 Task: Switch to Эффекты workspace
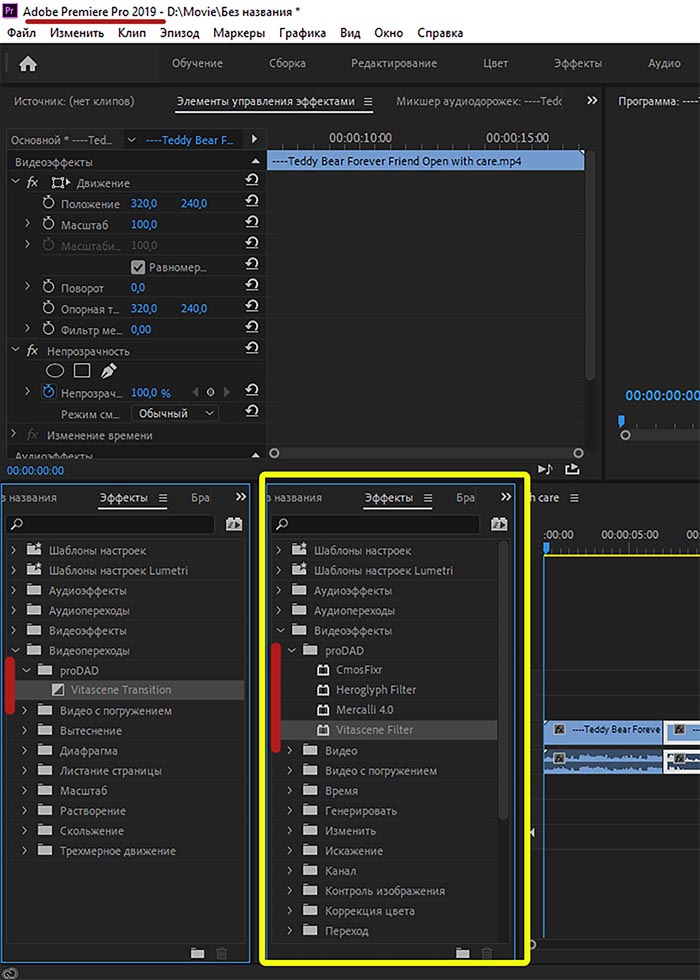[x=578, y=63]
